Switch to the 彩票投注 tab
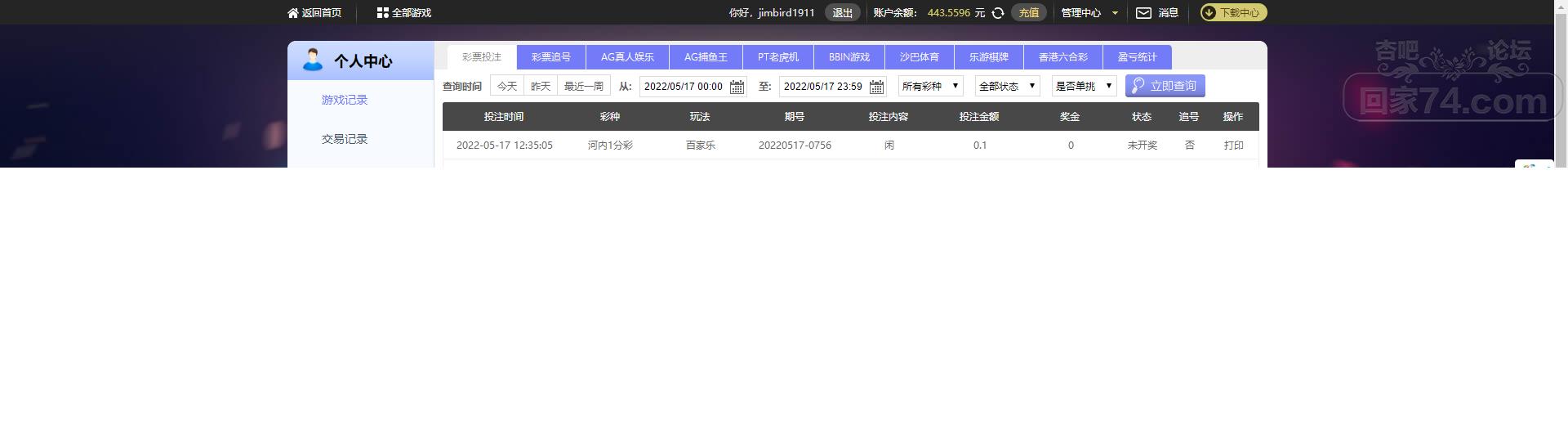This screenshot has width=1568, height=448. (482, 57)
